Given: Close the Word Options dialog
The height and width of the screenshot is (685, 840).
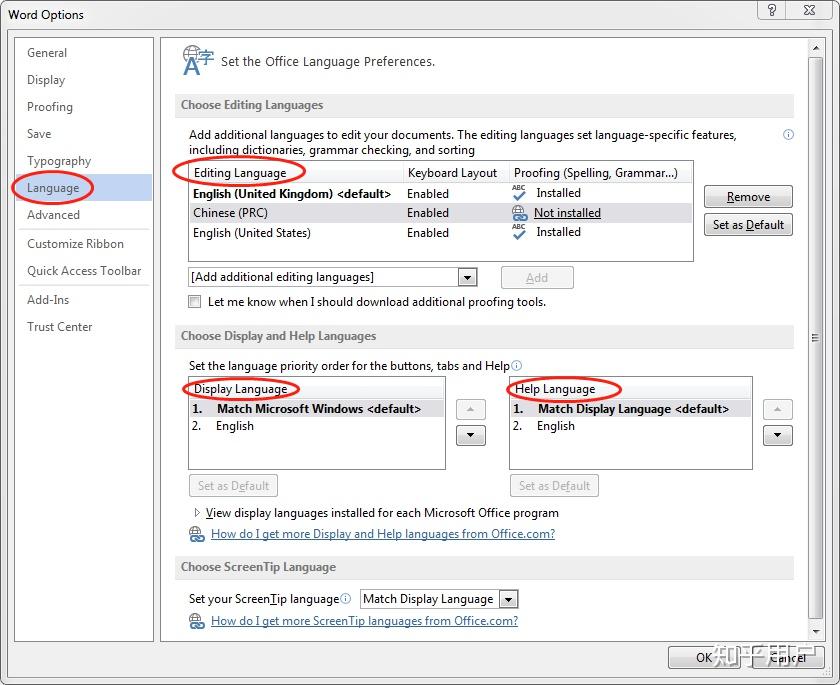Looking at the screenshot, I should point(810,10).
